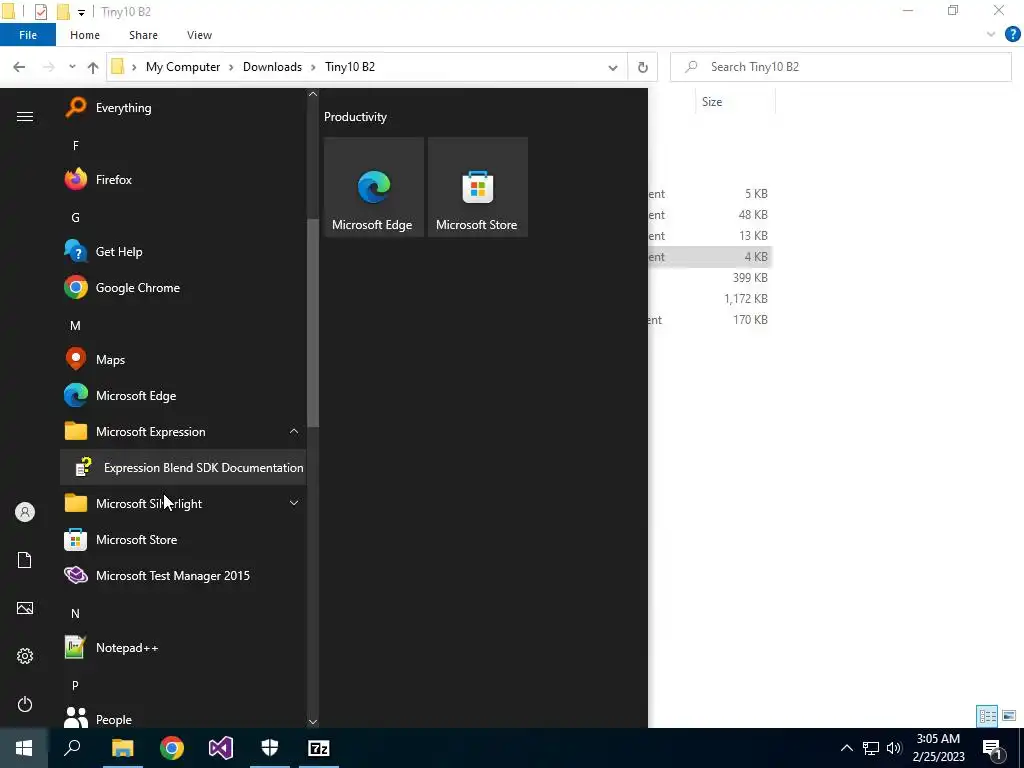Open Microsoft Edge in the app list
This screenshot has width=1024, height=768.
[x=183, y=395]
